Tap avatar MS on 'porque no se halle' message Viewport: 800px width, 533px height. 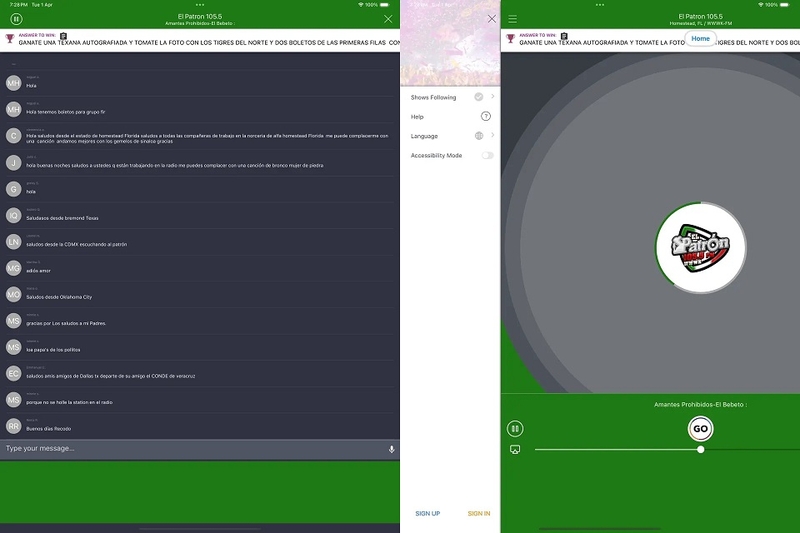(x=13, y=399)
